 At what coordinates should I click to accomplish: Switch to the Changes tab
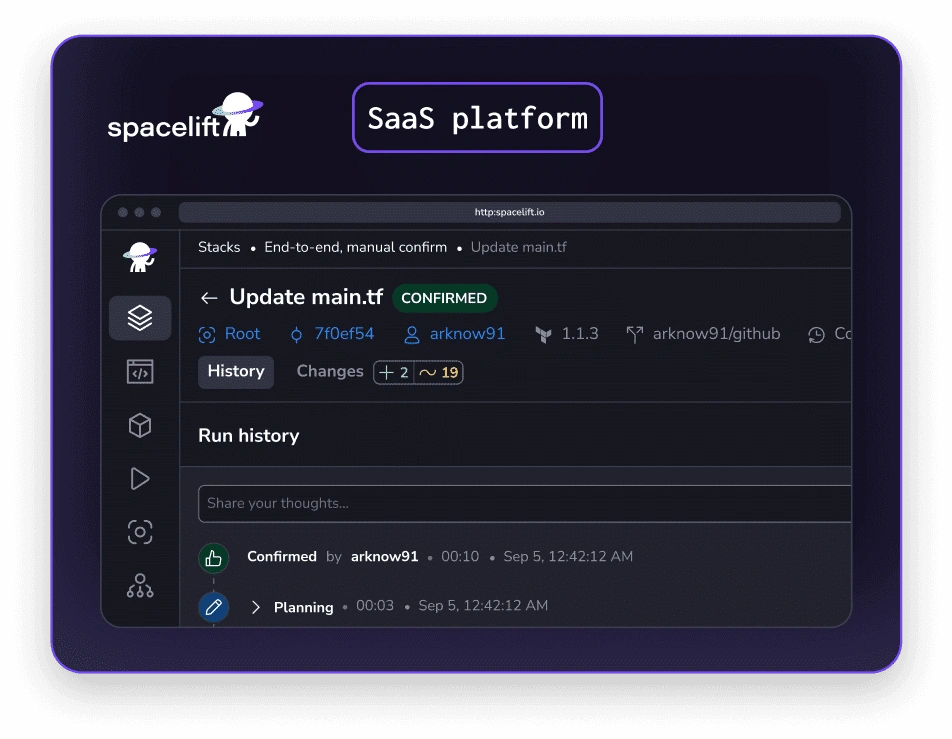click(x=330, y=372)
